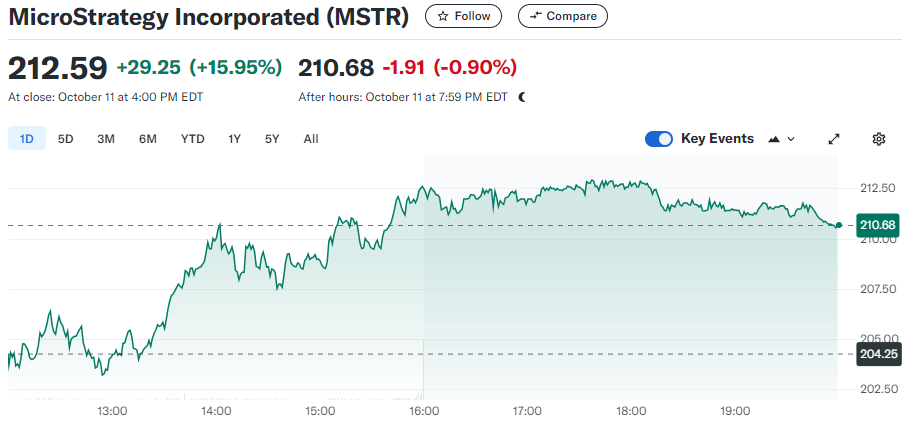Select the 1D time range tab
The height and width of the screenshot is (425, 915).
[x=27, y=139]
